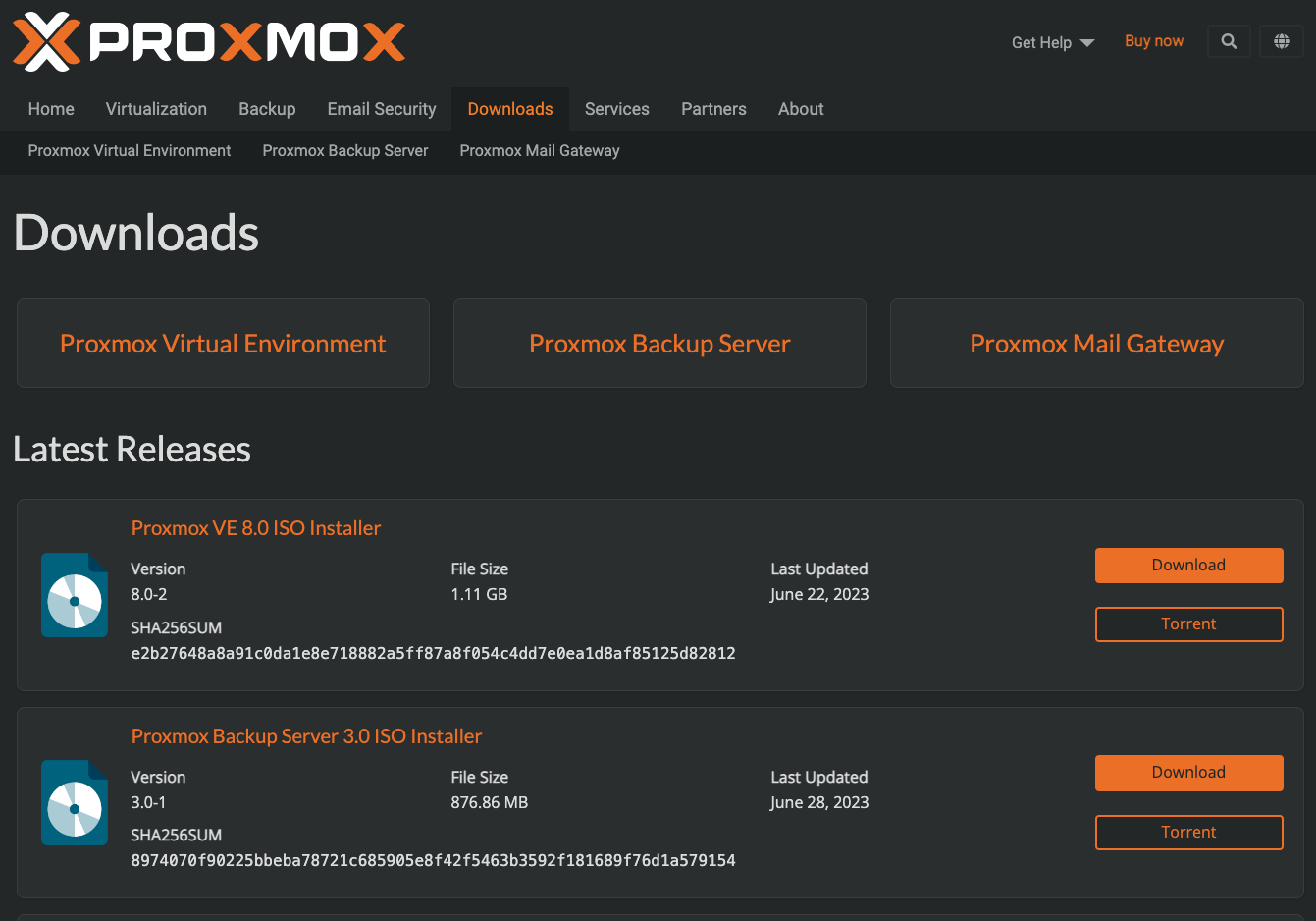Click the file size 876.86 MB
Screen dimensions: 1316x921
490,802
